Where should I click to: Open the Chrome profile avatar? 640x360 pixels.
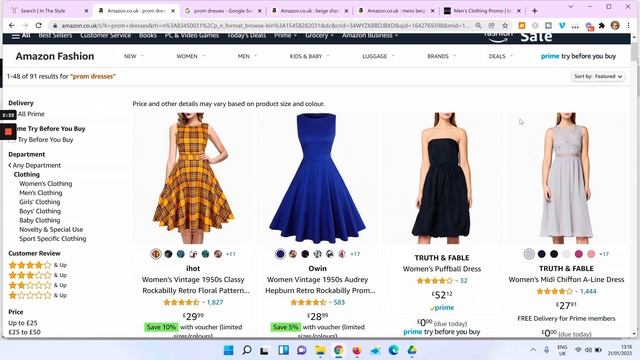[x=615, y=25]
